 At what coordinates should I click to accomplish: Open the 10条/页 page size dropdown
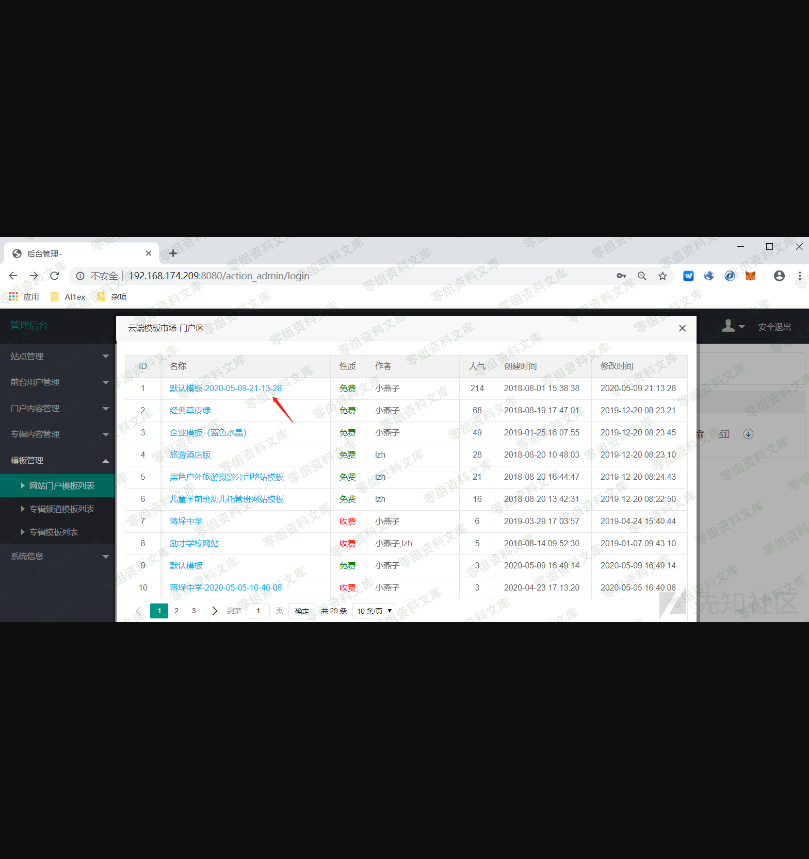coord(367,610)
